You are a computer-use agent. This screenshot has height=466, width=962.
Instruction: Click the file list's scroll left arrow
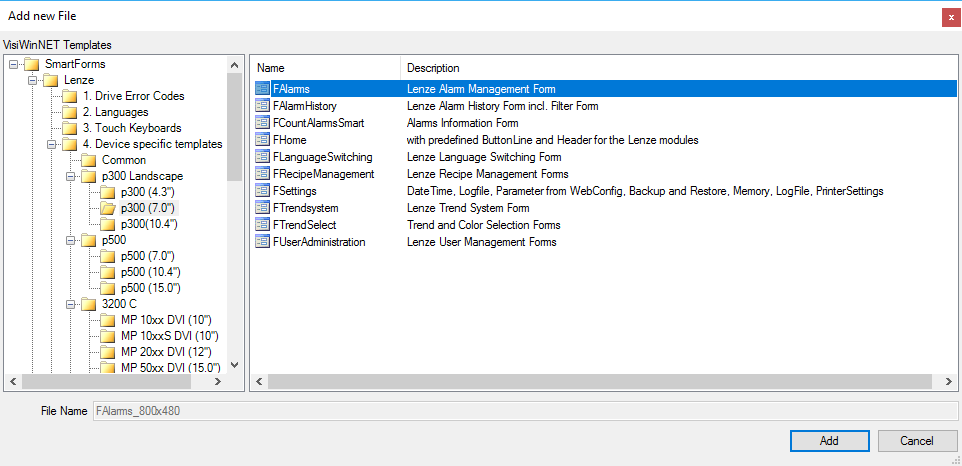click(x=259, y=381)
